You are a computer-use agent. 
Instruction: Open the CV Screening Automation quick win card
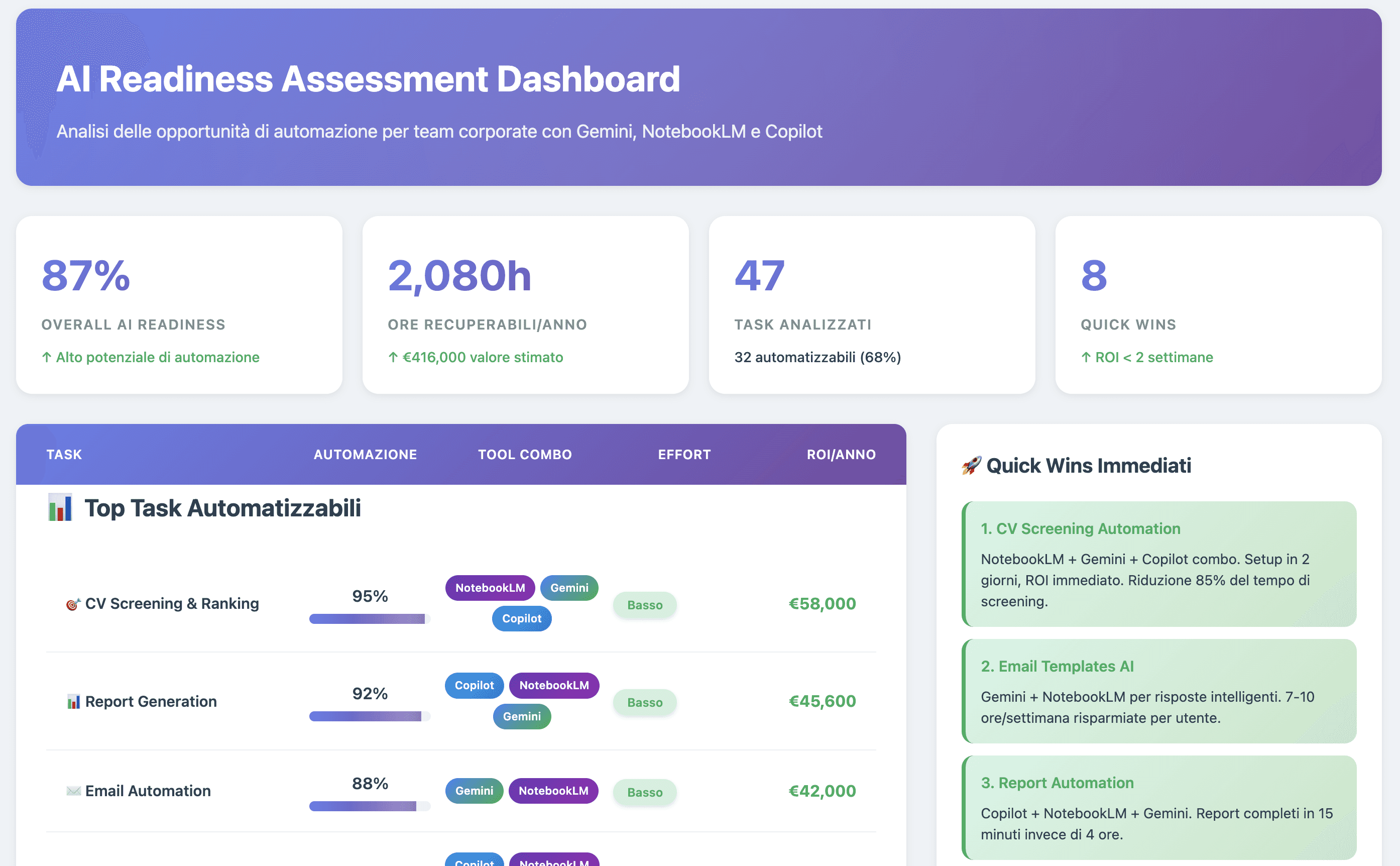(1159, 564)
